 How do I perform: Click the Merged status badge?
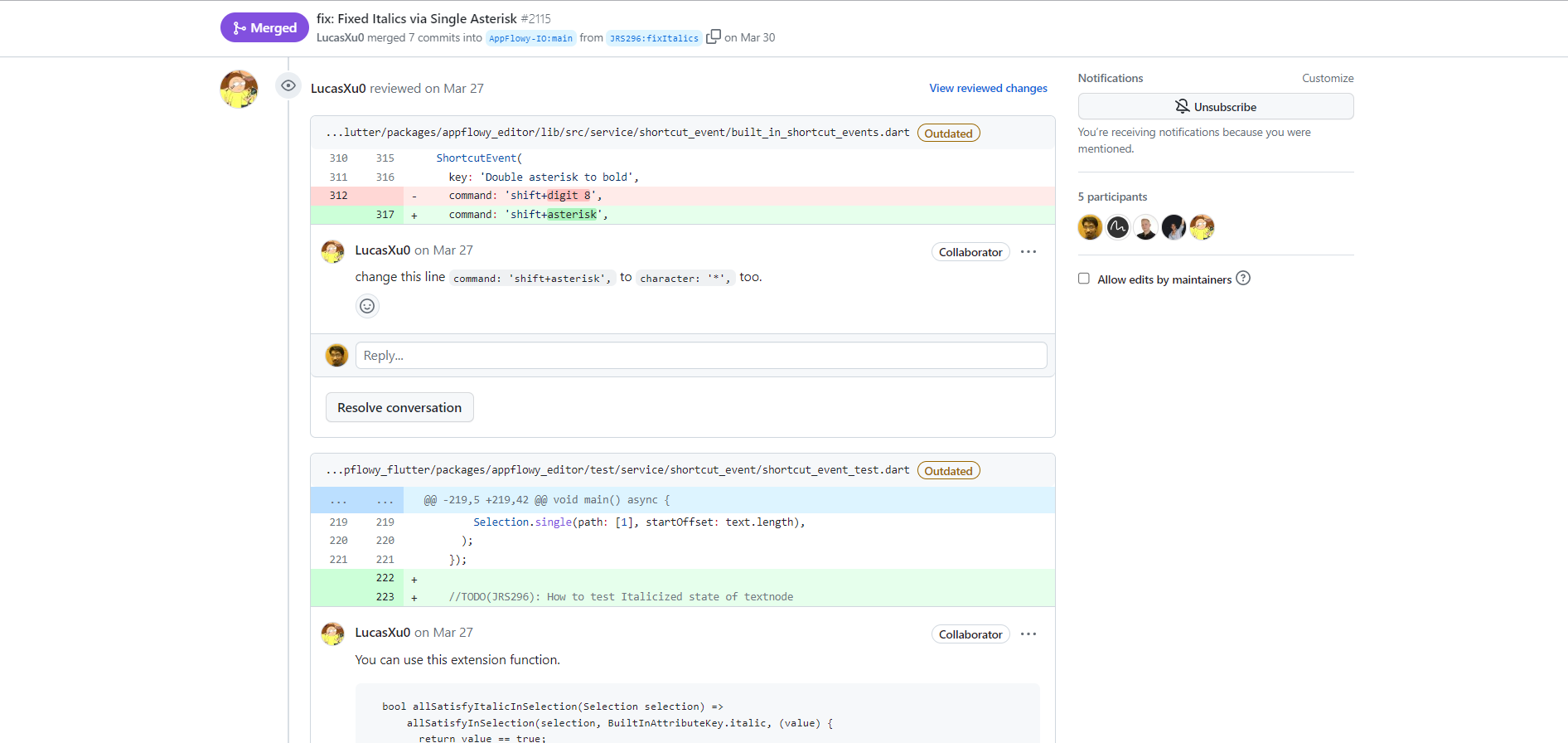[x=264, y=27]
